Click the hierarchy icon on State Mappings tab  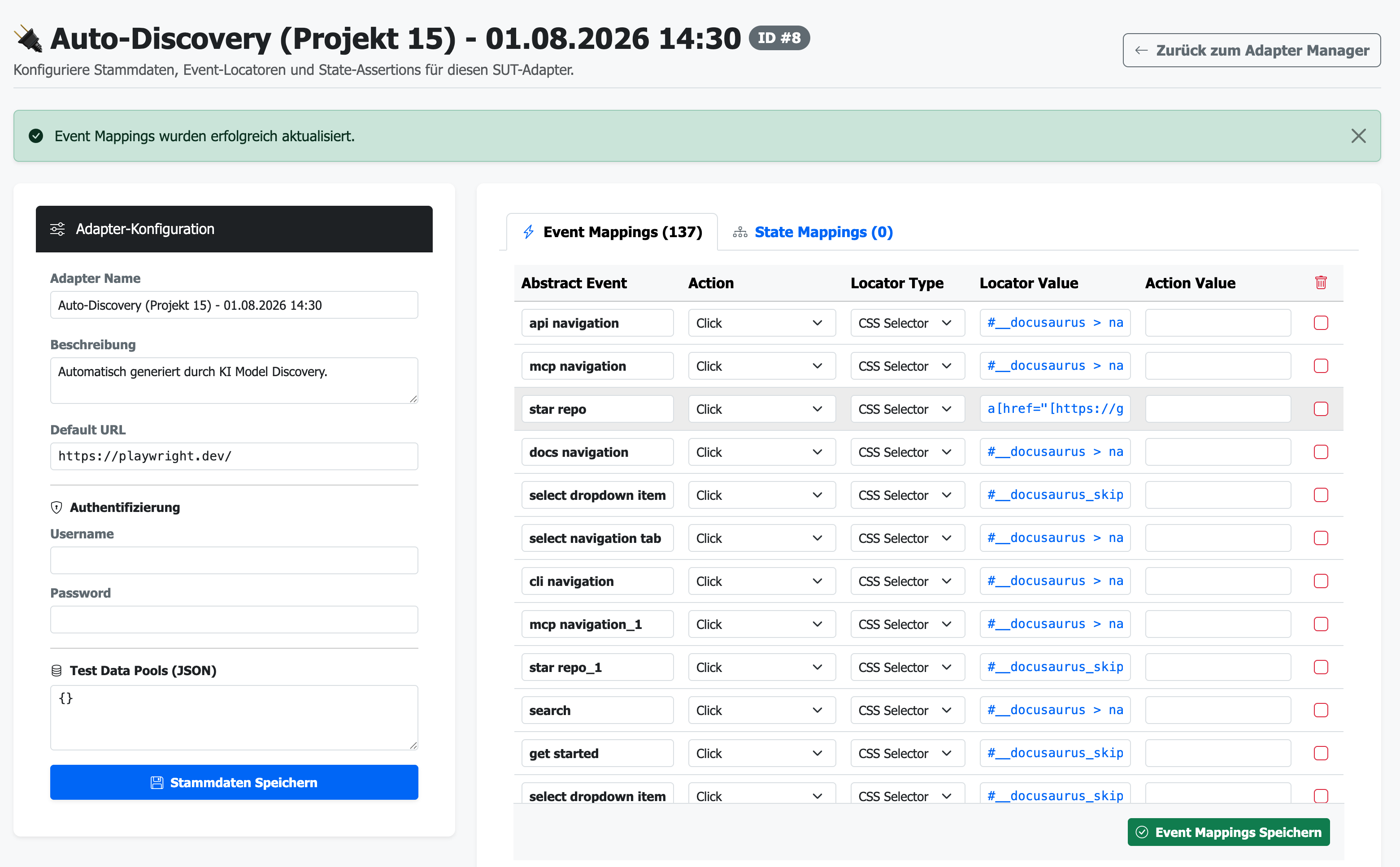(740, 232)
